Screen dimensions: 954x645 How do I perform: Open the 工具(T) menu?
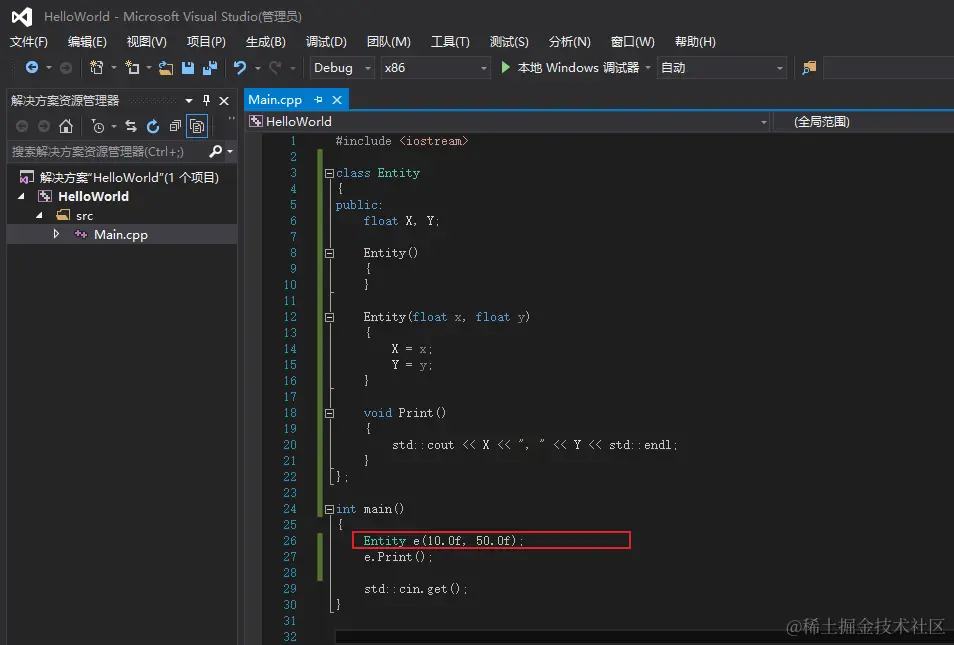(450, 41)
